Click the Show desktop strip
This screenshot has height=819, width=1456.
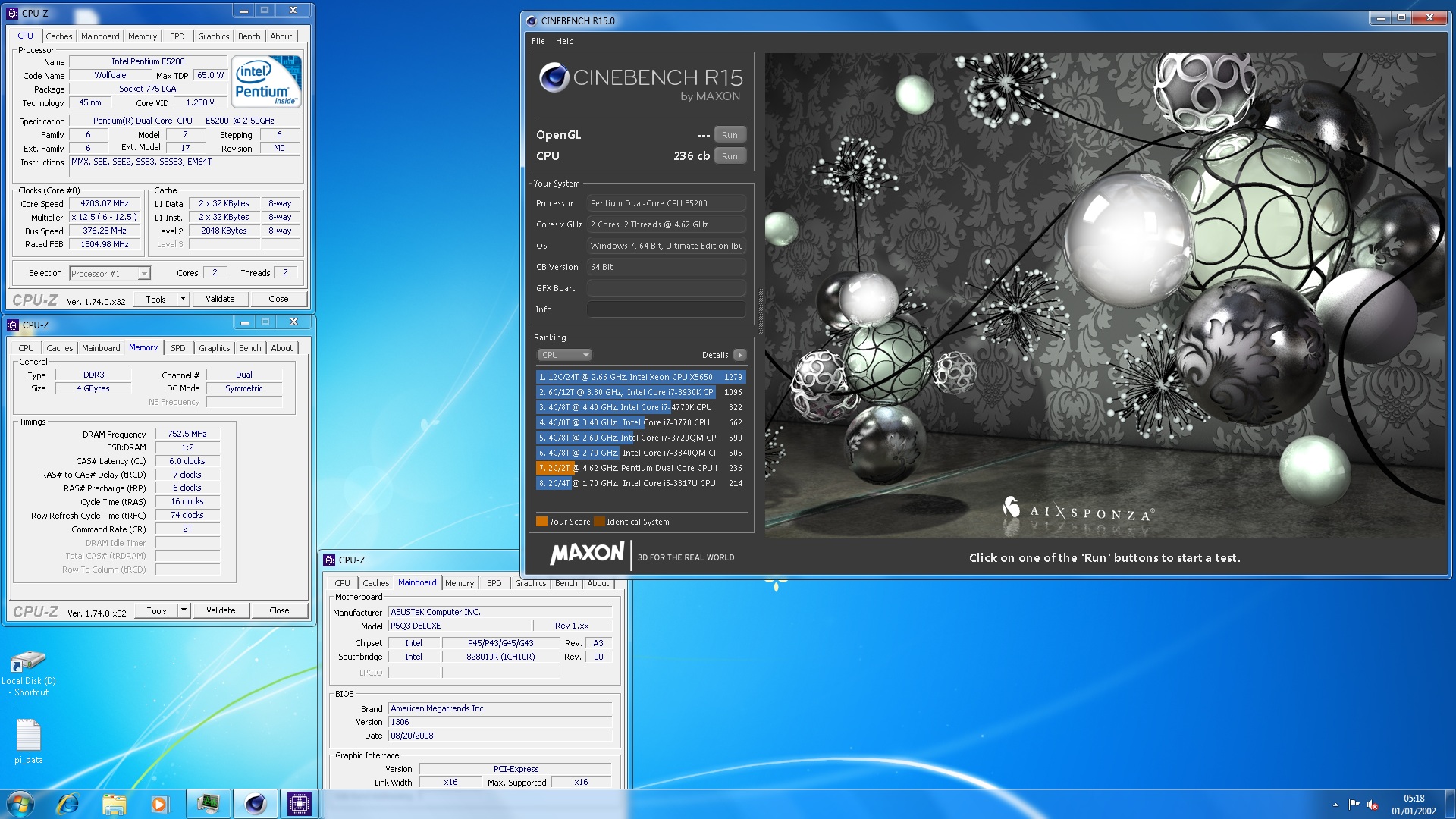pos(1450,804)
